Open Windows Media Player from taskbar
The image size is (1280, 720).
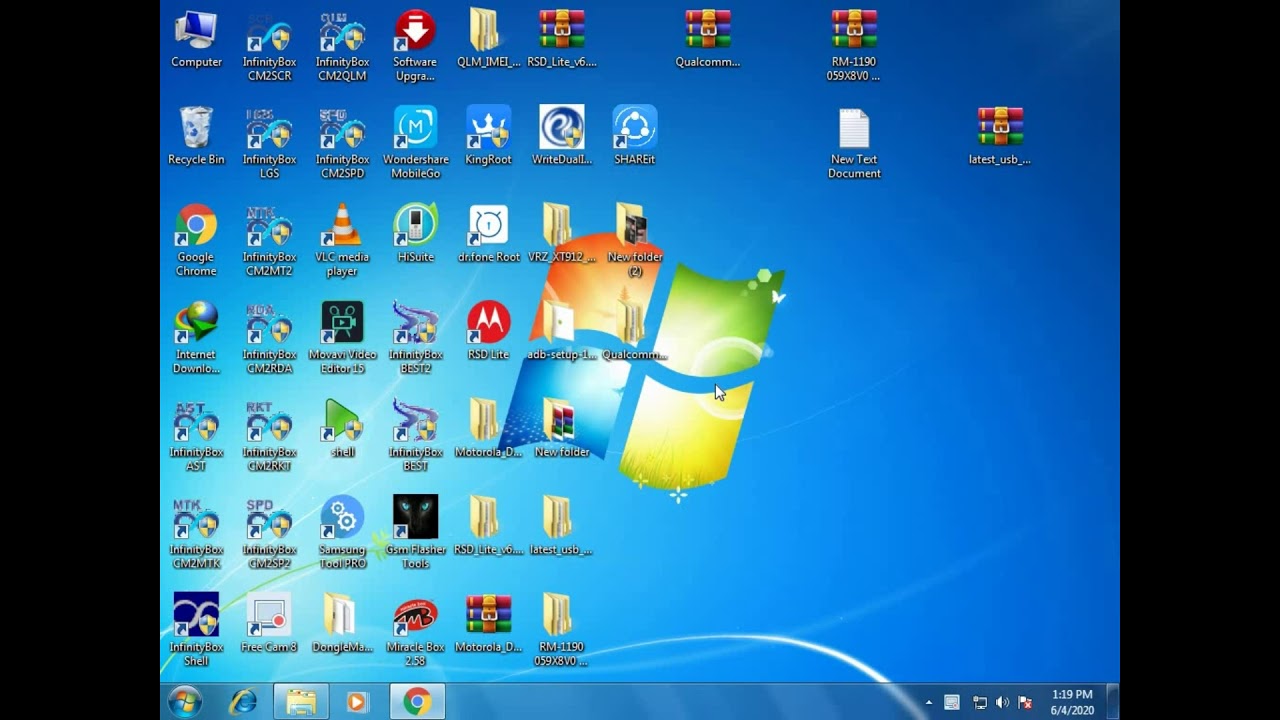coord(358,702)
